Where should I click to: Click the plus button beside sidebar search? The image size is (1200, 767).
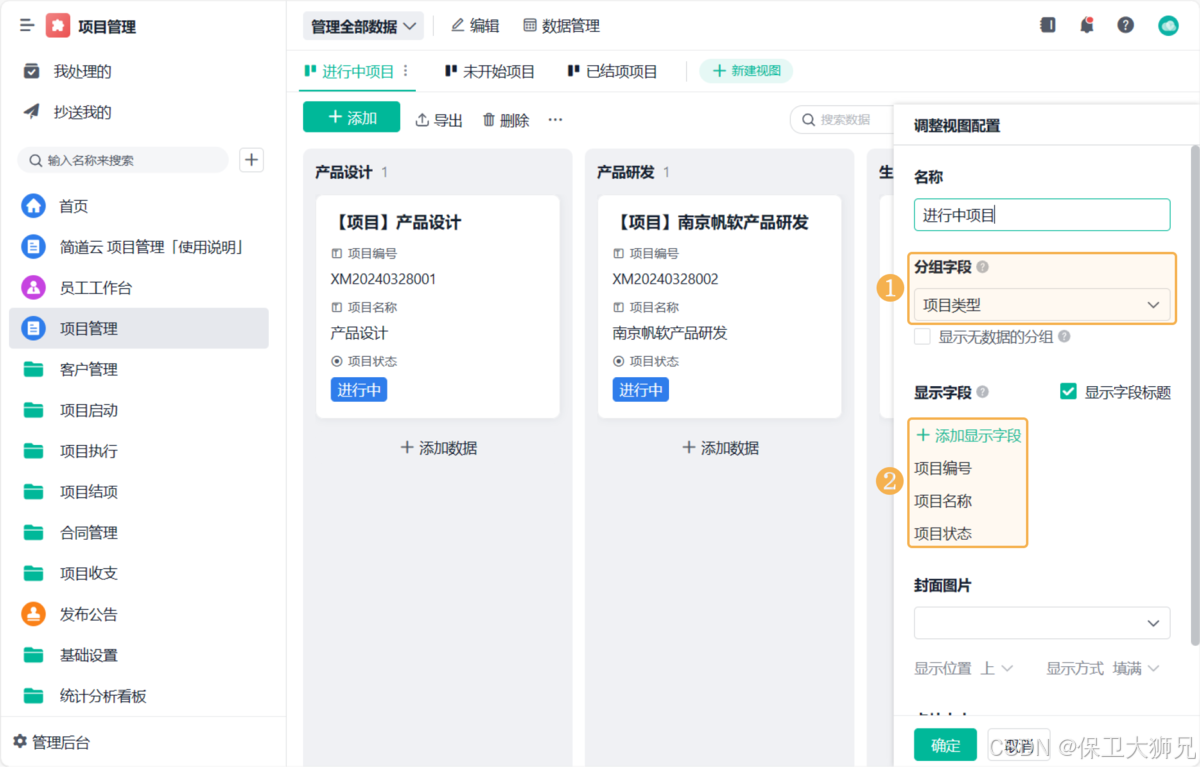[252, 160]
